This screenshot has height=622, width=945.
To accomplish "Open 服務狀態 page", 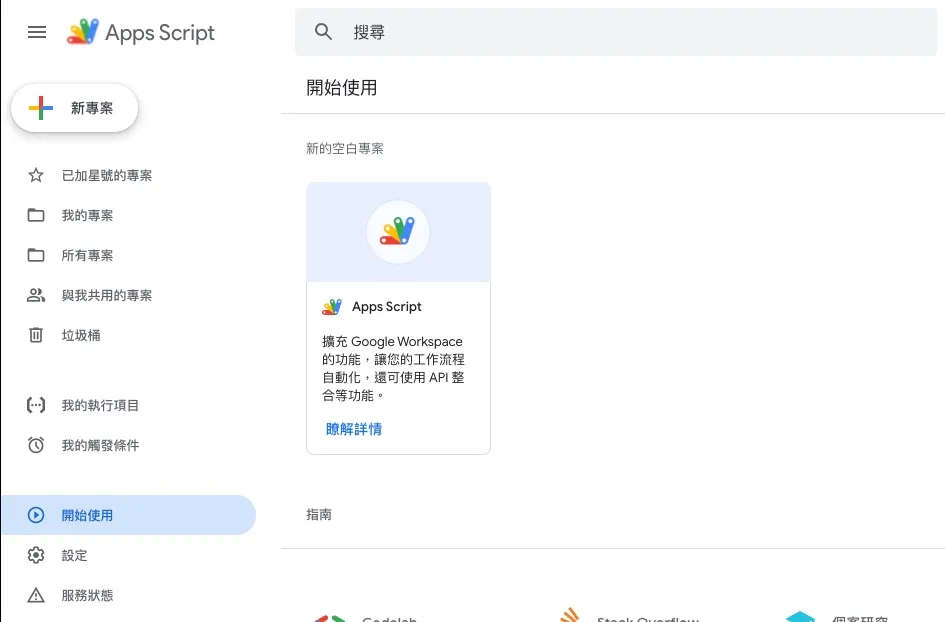I will (x=87, y=595).
